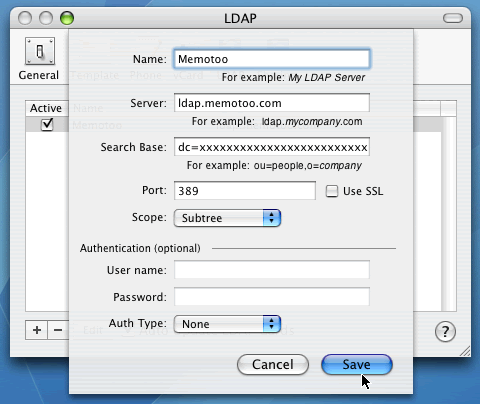Enable the Use SSL checkbox
Screen dimensions: 480x404
tap(332, 191)
